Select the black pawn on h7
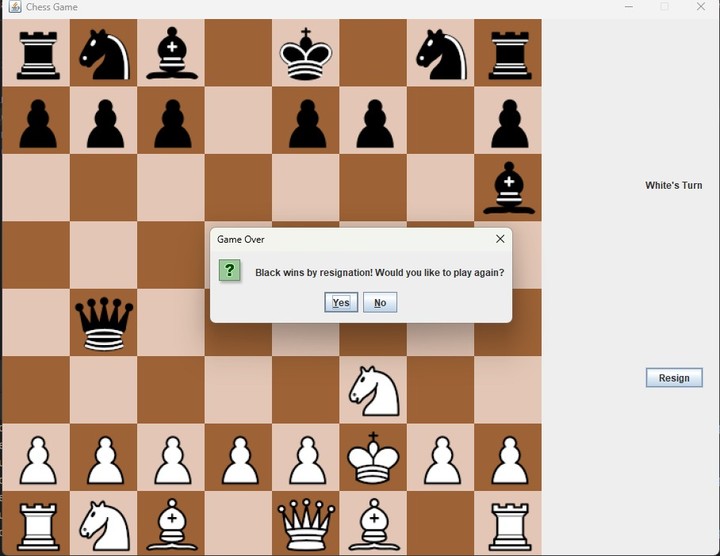The image size is (720, 556). 510,124
